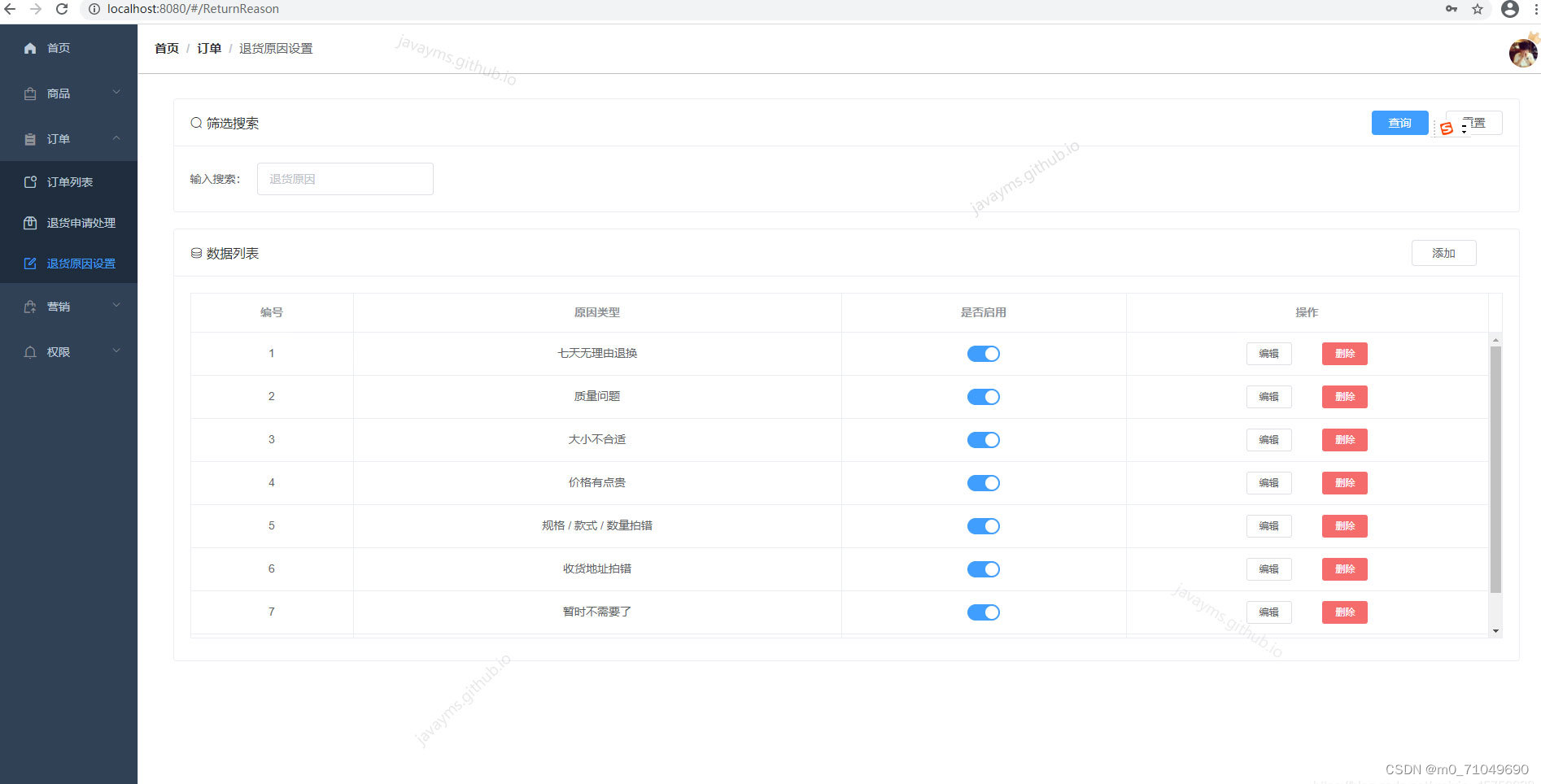Click the 商品 bag icon in sidebar
The width and height of the screenshot is (1541, 784).
(x=30, y=93)
